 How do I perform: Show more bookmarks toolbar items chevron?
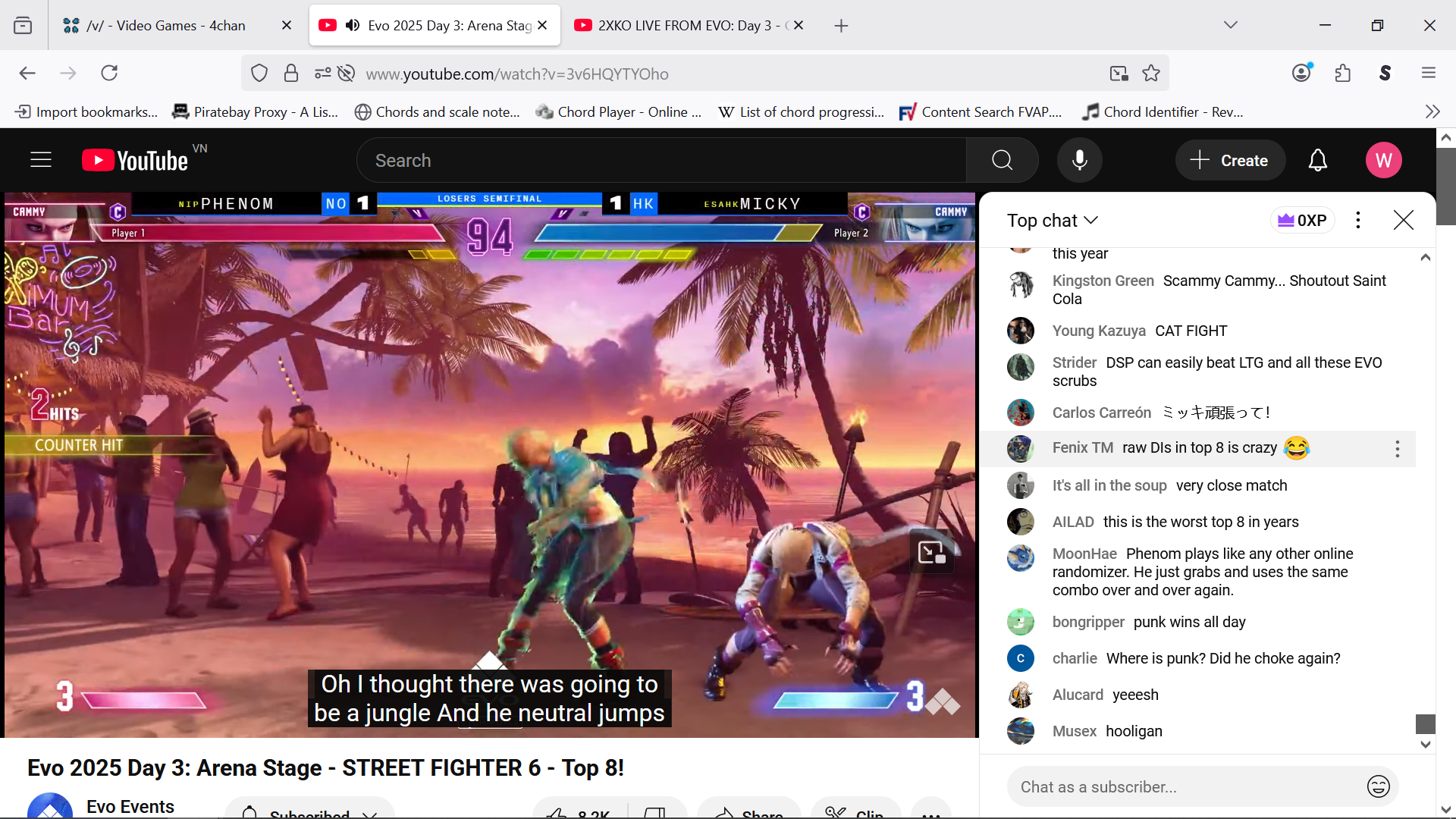coord(1432,111)
